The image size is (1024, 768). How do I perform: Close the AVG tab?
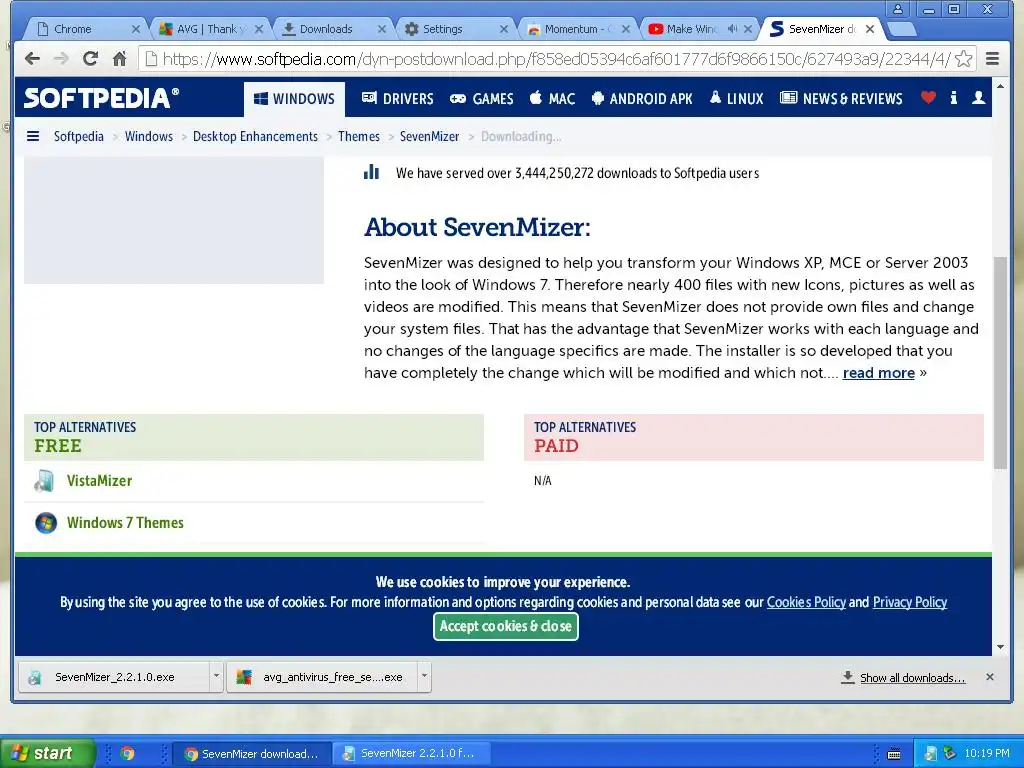[259, 29]
